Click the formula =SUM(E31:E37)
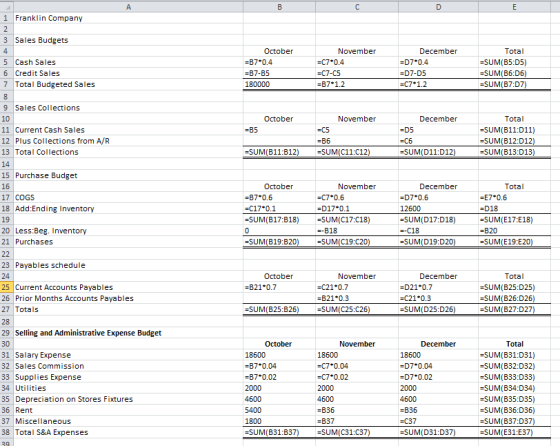This screenshot has height=446, width=560. click(514, 432)
